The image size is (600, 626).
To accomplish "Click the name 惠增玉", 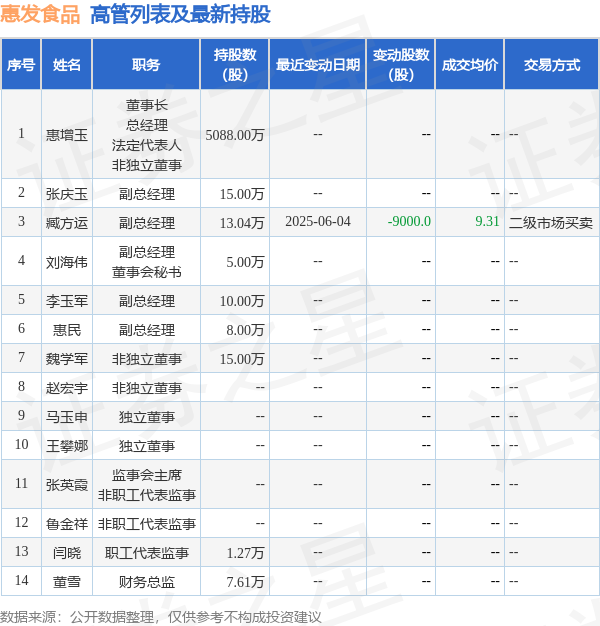I will pyautogui.click(x=67, y=135).
